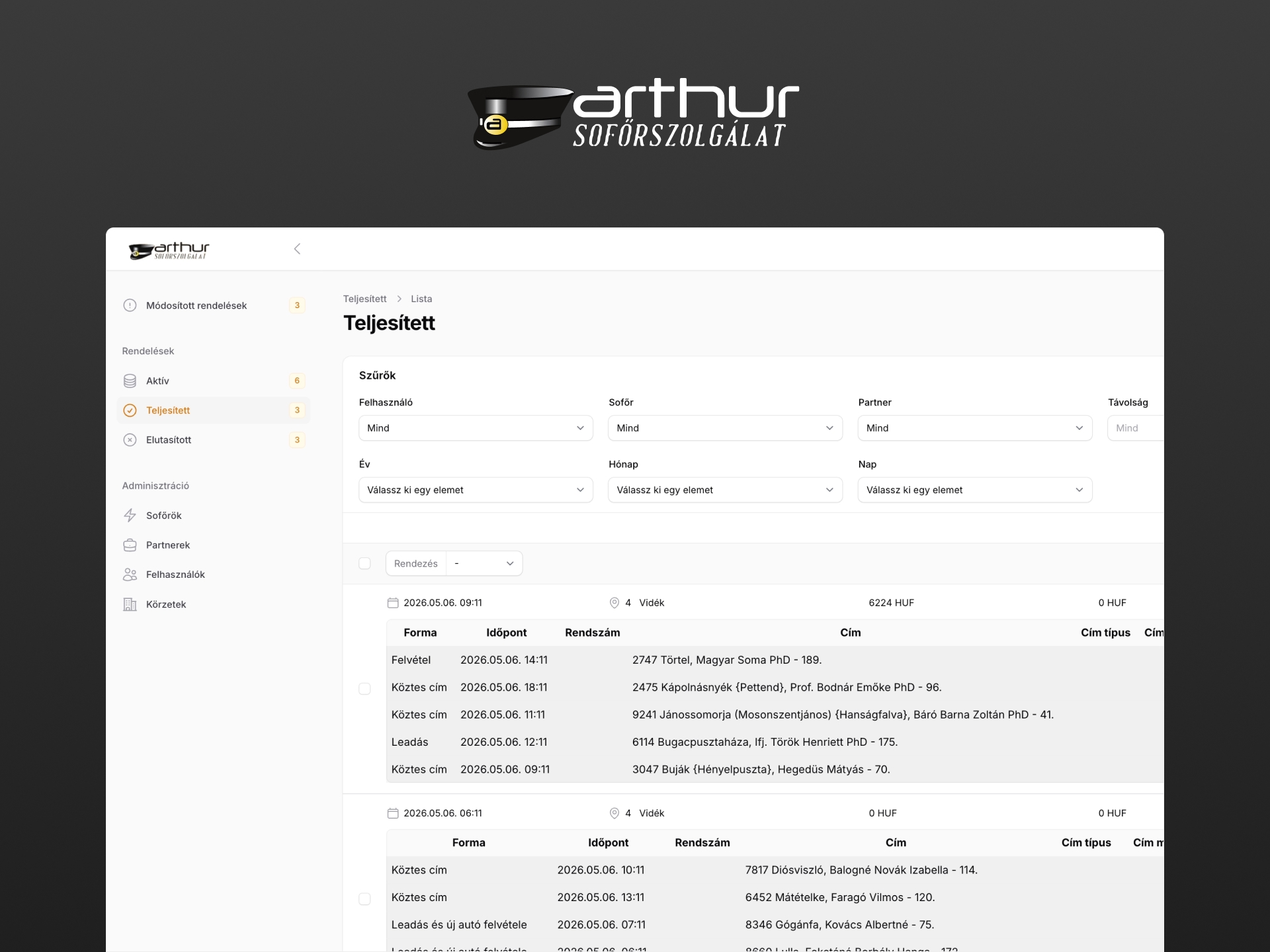Open the Sofőrök administration page
This screenshot has width=1270, height=952.
(213, 515)
